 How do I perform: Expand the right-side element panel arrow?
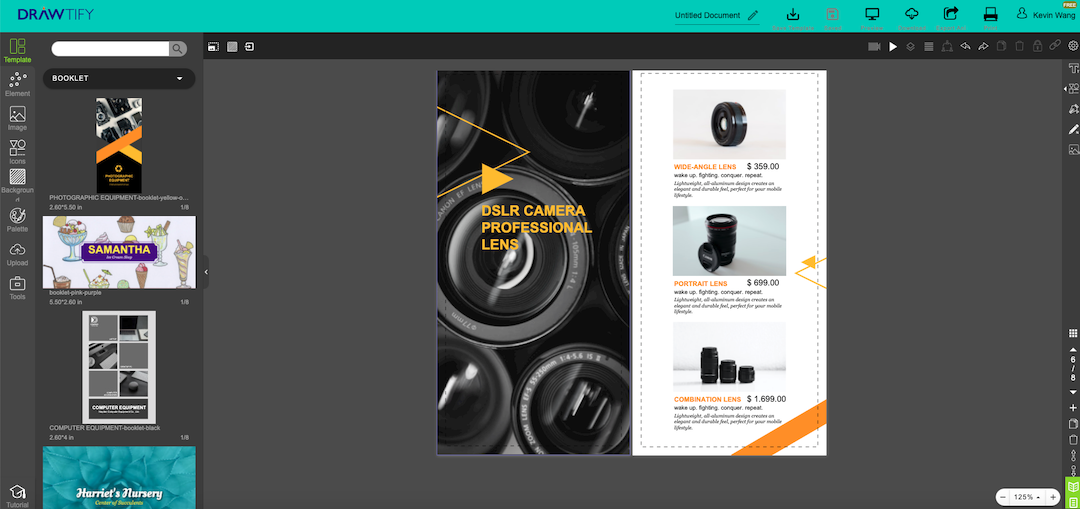[1066, 90]
